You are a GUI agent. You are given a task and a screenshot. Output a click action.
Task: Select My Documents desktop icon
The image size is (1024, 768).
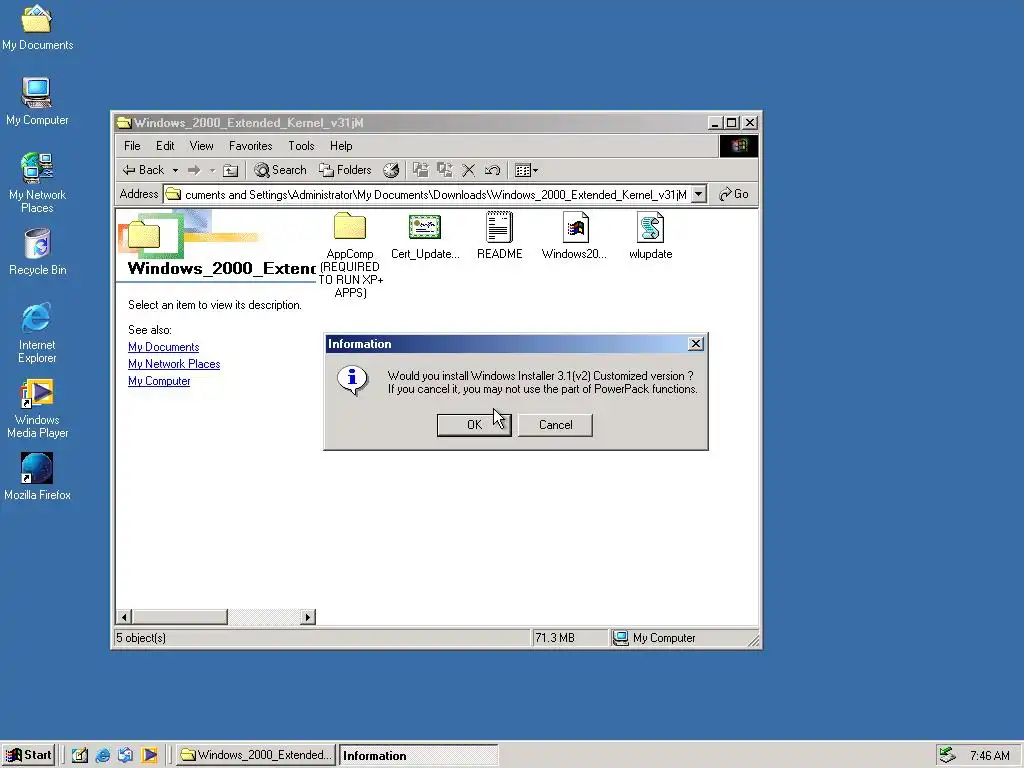pos(37,27)
